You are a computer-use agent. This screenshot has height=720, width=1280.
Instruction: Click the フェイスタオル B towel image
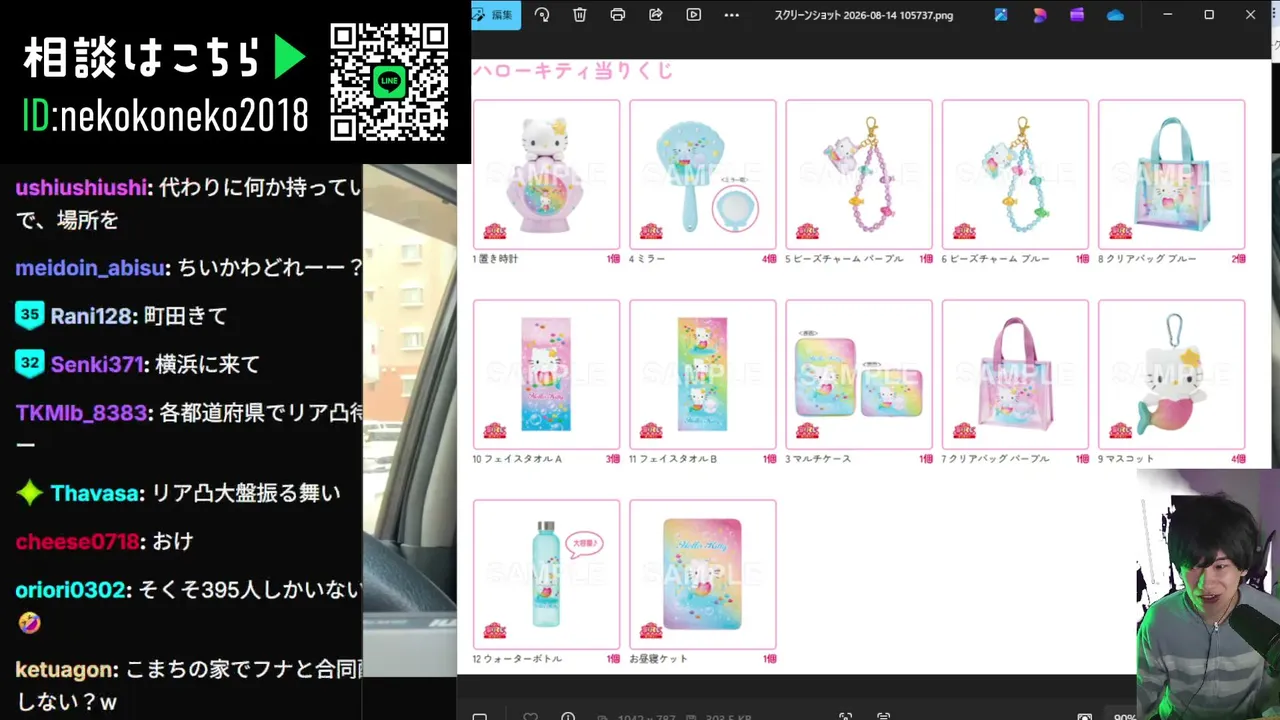703,374
